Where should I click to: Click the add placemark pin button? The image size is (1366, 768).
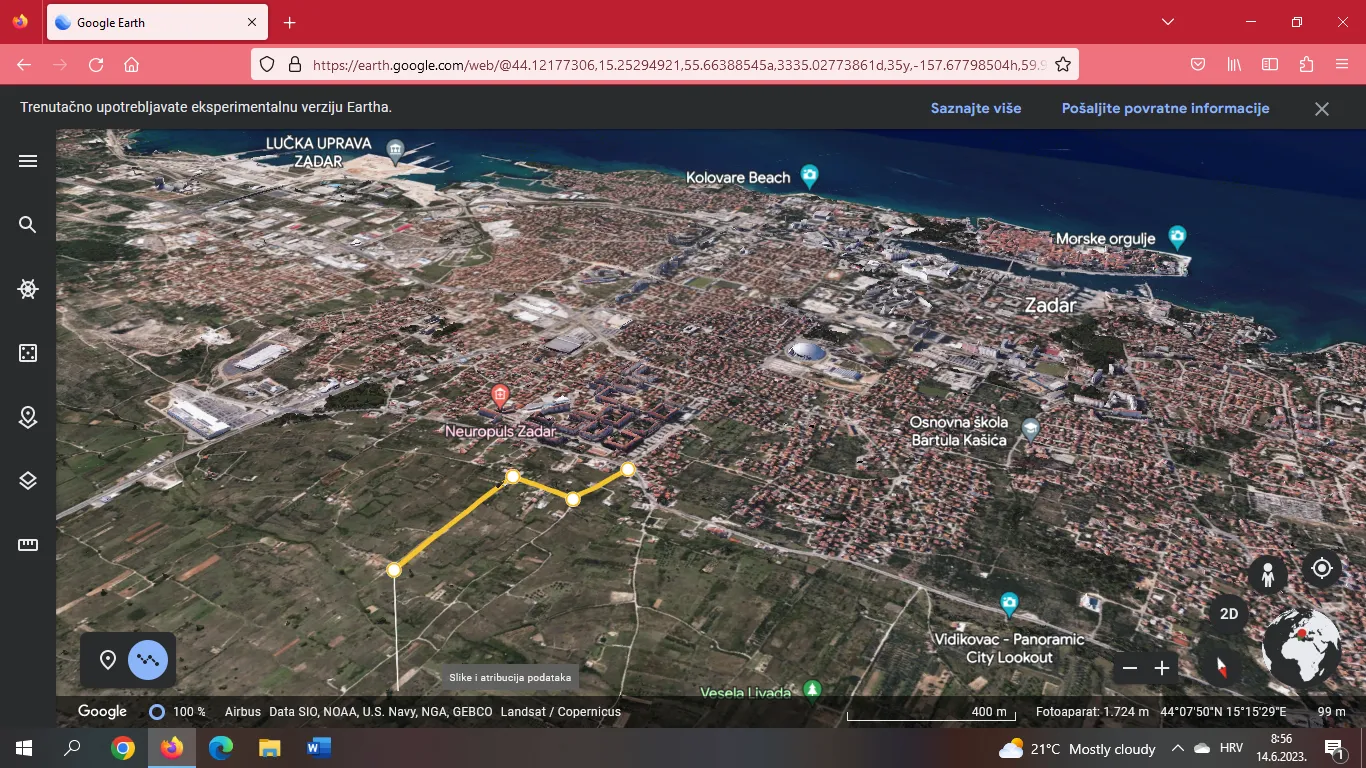click(108, 660)
